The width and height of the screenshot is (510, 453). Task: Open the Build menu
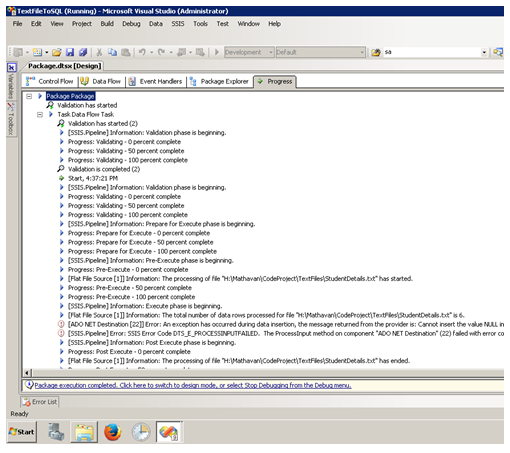(107, 24)
